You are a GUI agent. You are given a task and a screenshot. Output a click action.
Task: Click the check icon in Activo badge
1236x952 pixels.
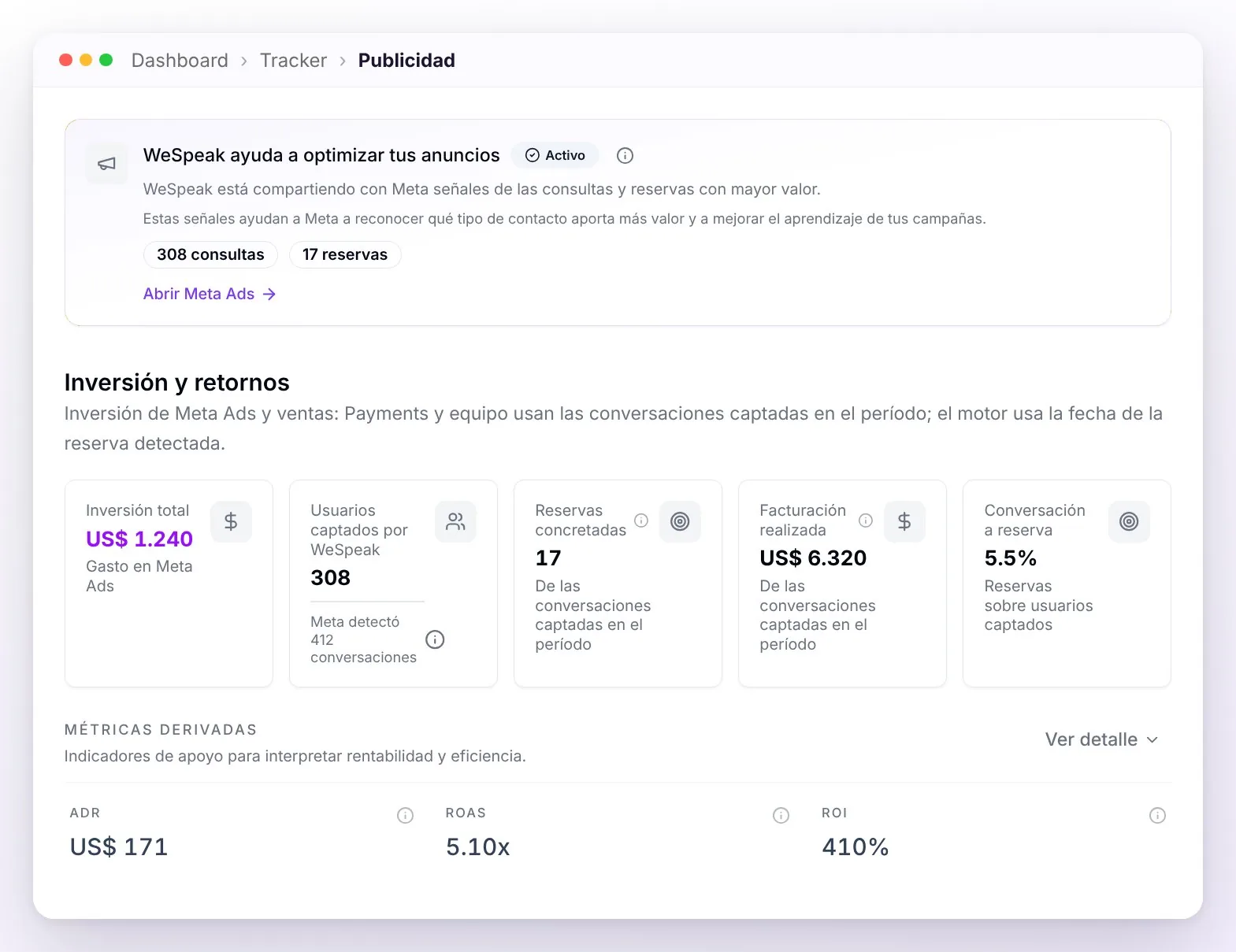point(533,155)
